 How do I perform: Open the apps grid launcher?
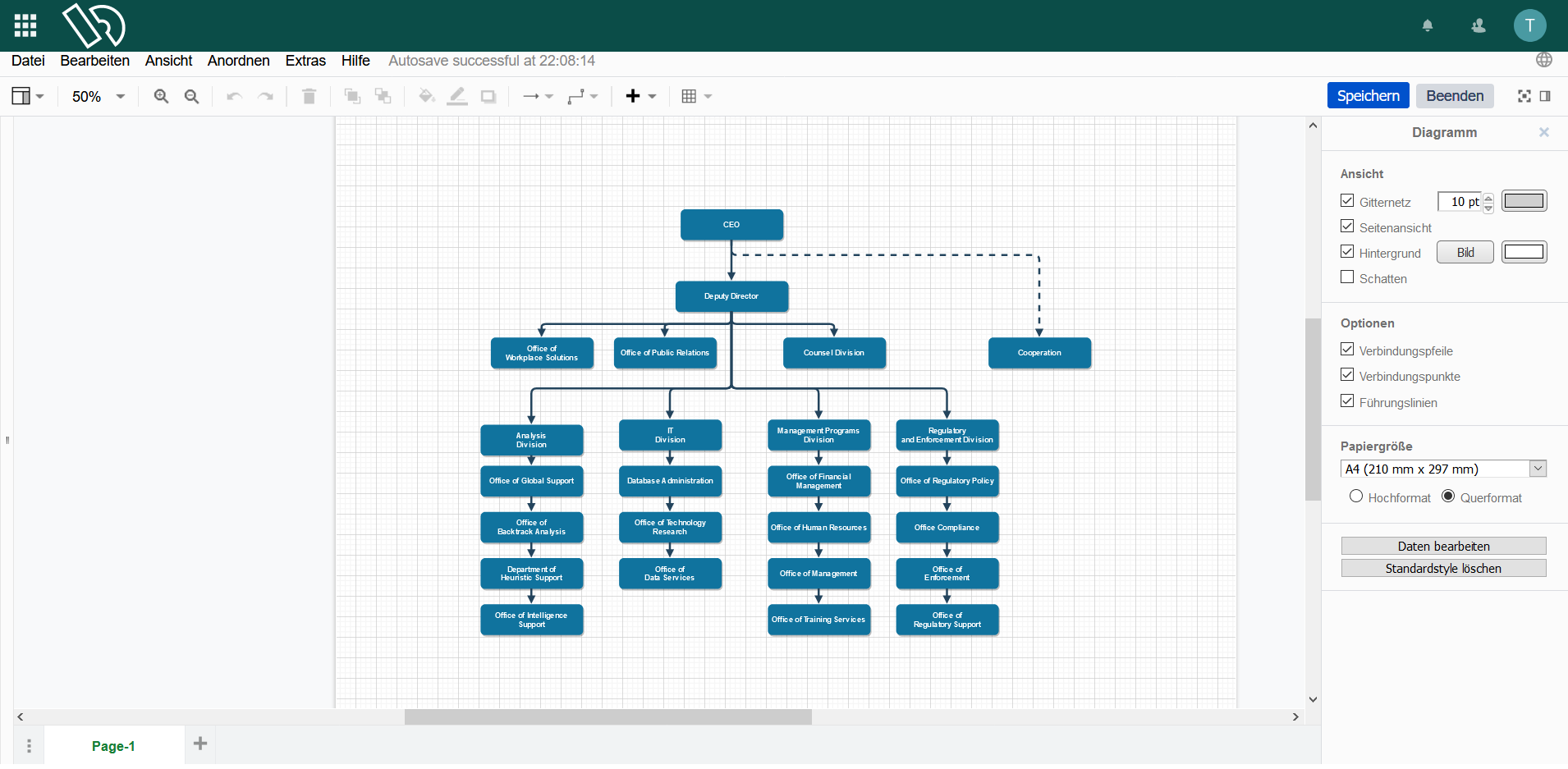click(25, 25)
